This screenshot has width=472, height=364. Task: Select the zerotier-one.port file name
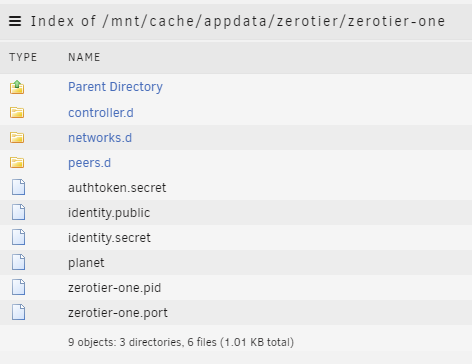point(118,313)
